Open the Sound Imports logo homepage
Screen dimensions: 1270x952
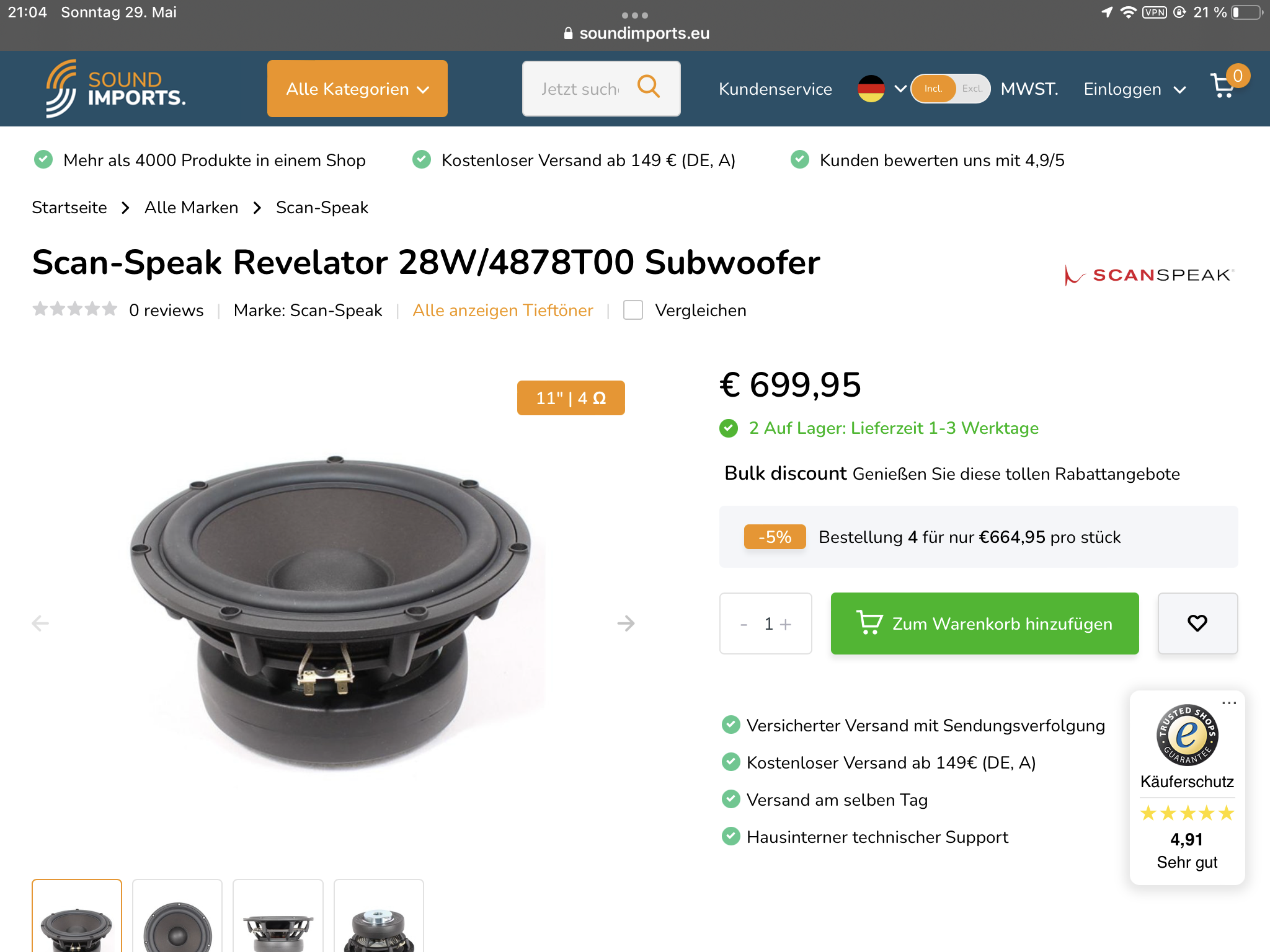tap(115, 89)
